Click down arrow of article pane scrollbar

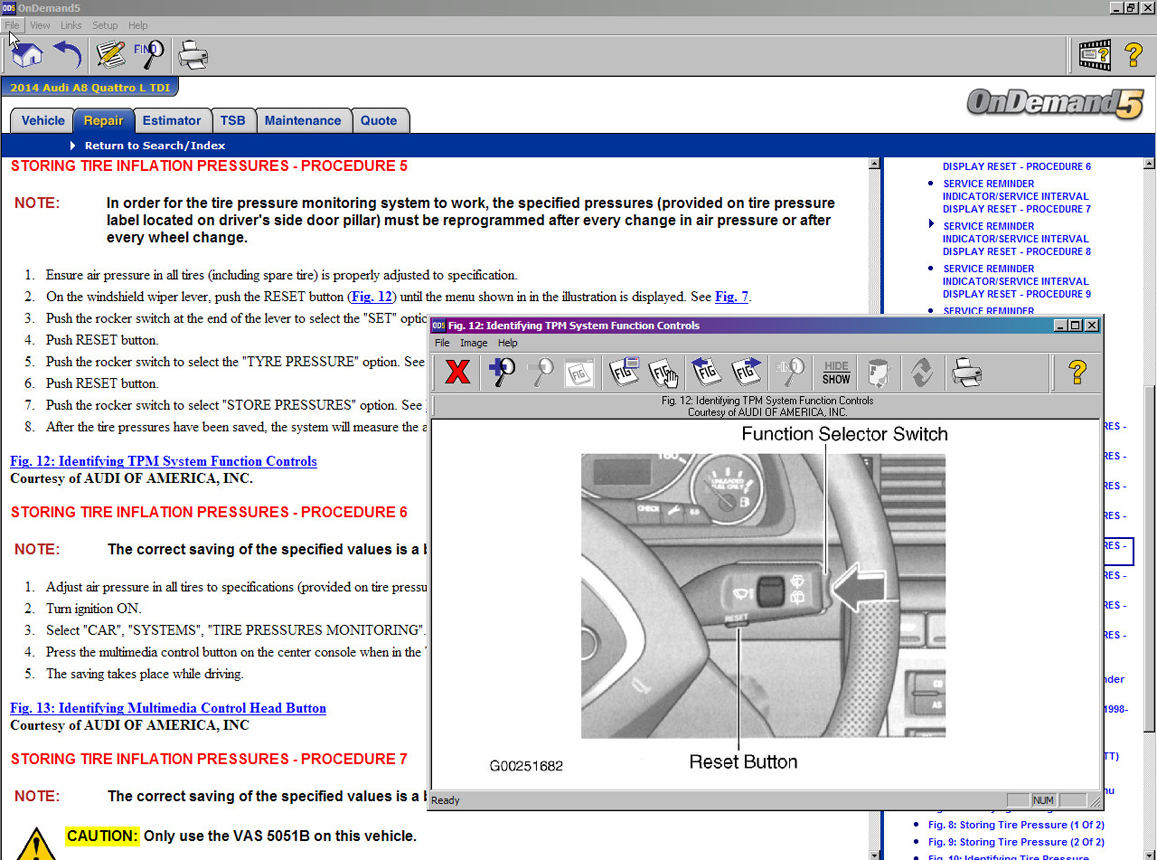[x=874, y=854]
